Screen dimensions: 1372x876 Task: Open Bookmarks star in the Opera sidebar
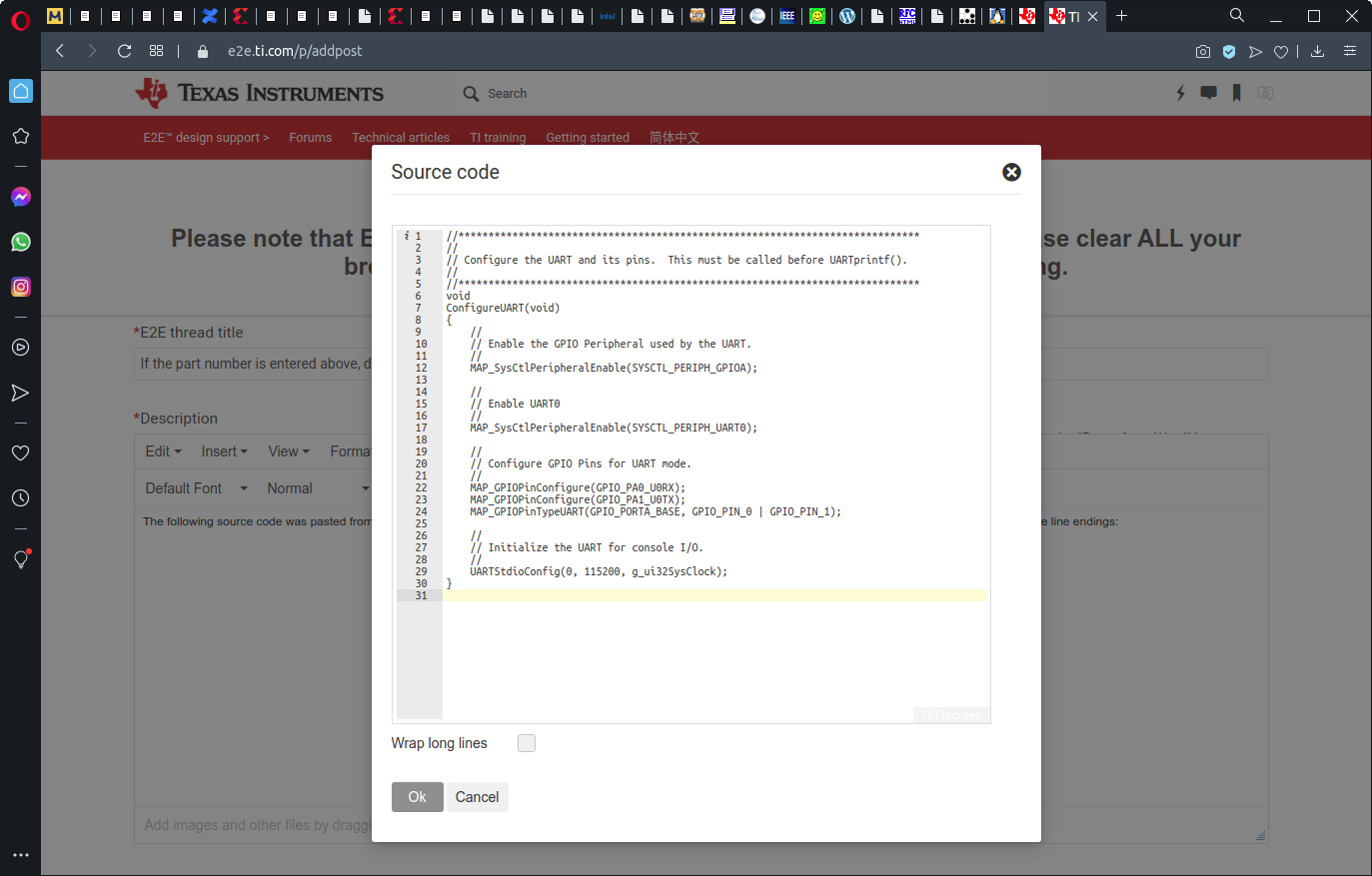20,136
